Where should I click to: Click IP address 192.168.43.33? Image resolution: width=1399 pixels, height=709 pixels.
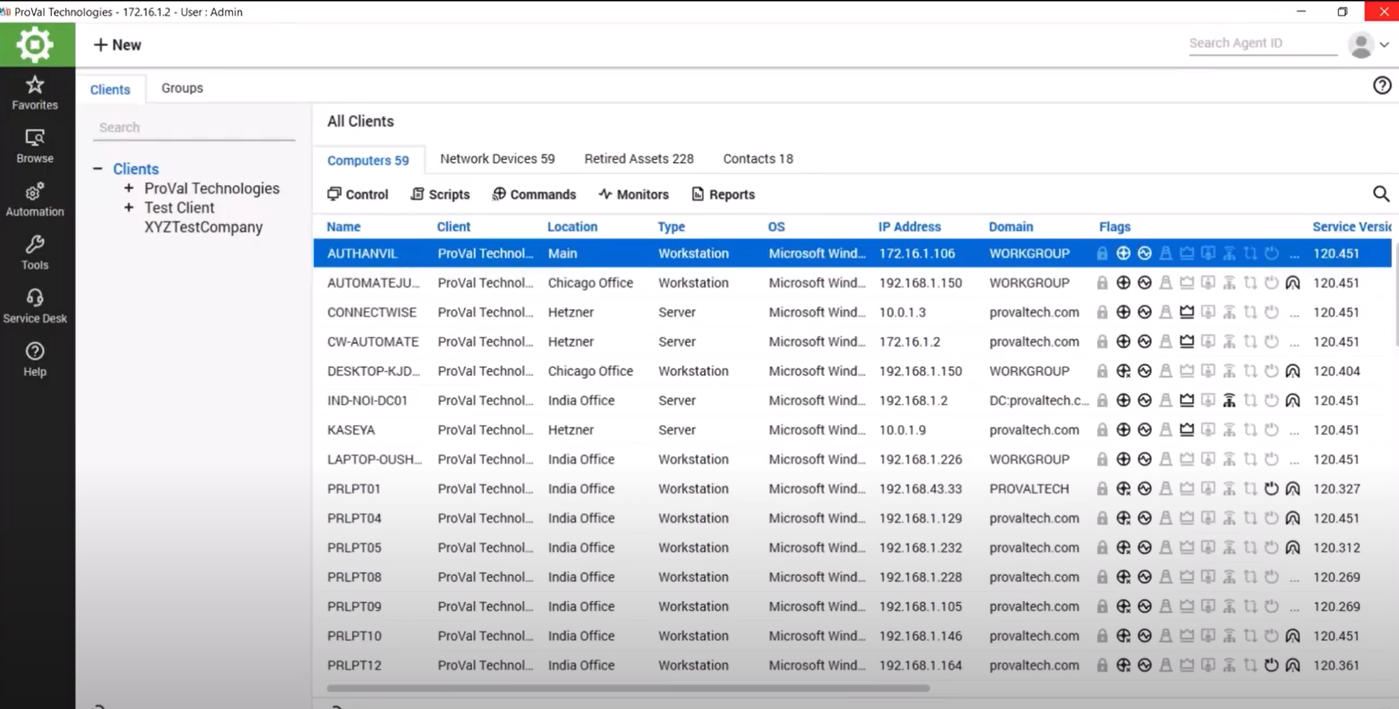click(920, 489)
